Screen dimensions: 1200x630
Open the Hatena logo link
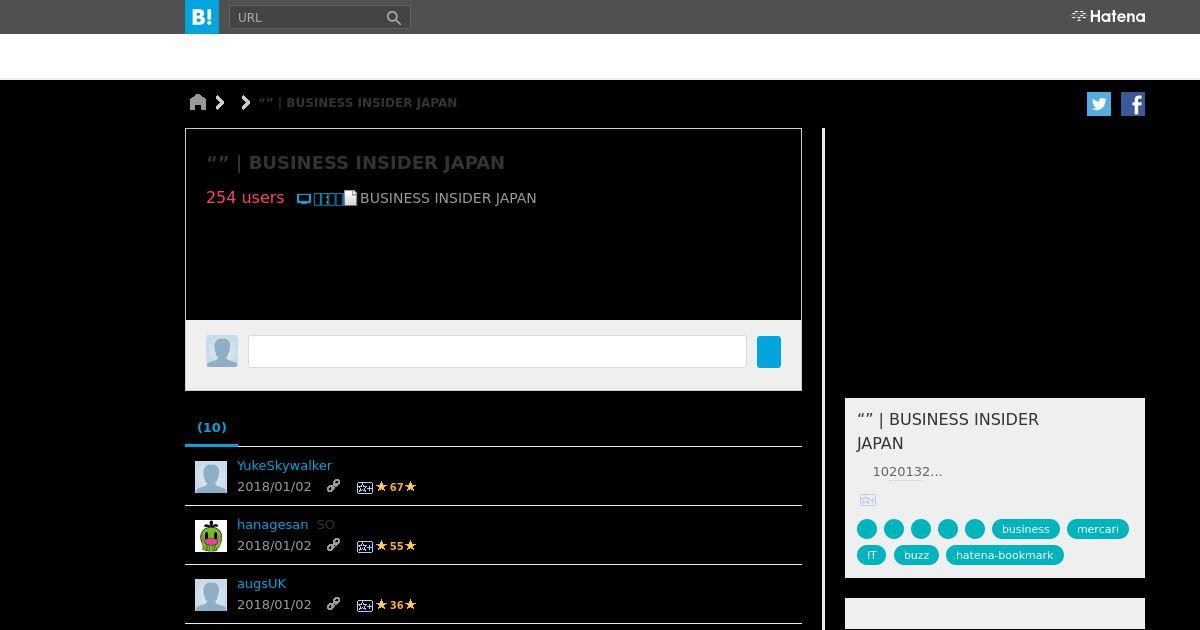[x=1108, y=16]
